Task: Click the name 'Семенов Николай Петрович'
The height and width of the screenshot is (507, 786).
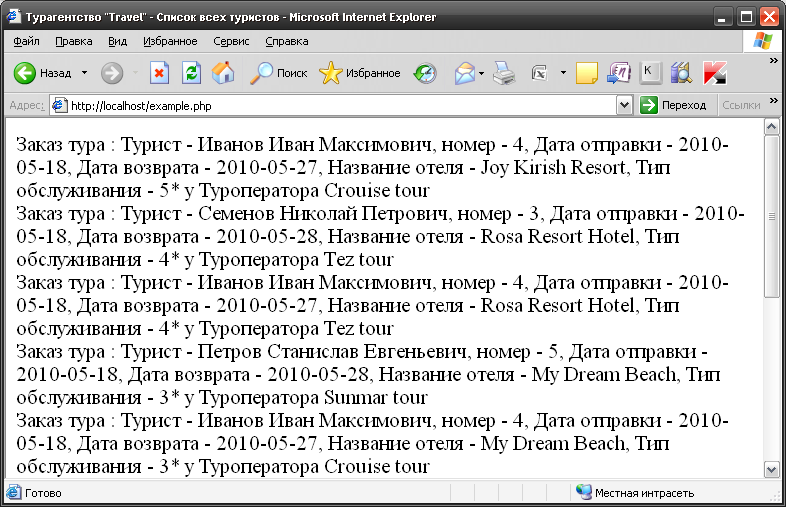Action: tap(323, 214)
